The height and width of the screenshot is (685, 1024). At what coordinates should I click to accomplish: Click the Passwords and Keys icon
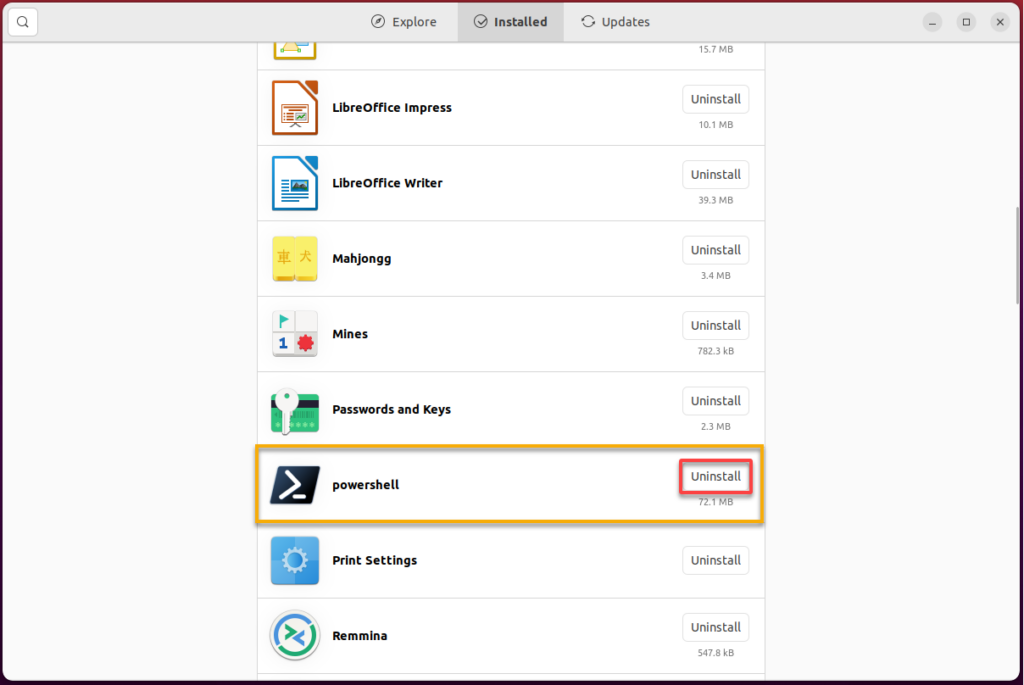click(x=294, y=409)
